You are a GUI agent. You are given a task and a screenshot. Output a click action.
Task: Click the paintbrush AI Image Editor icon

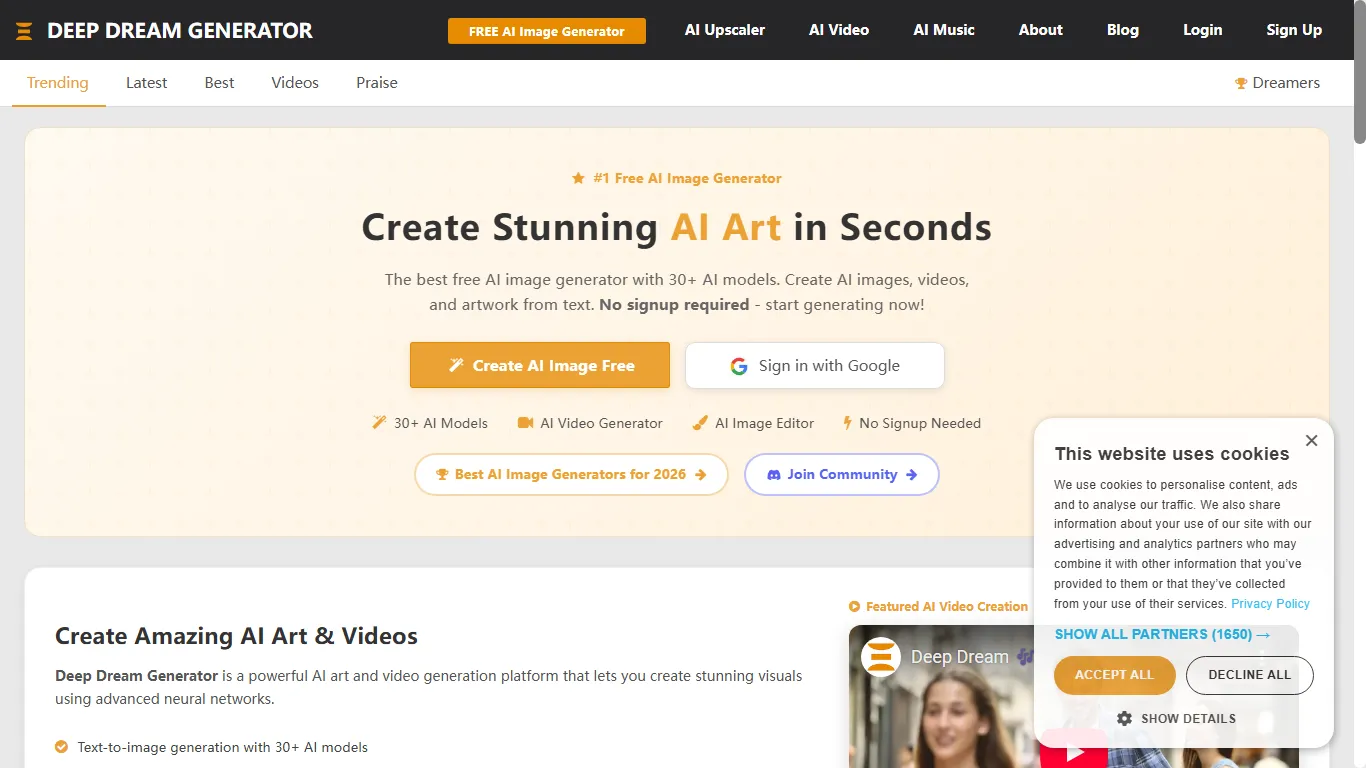click(x=700, y=423)
